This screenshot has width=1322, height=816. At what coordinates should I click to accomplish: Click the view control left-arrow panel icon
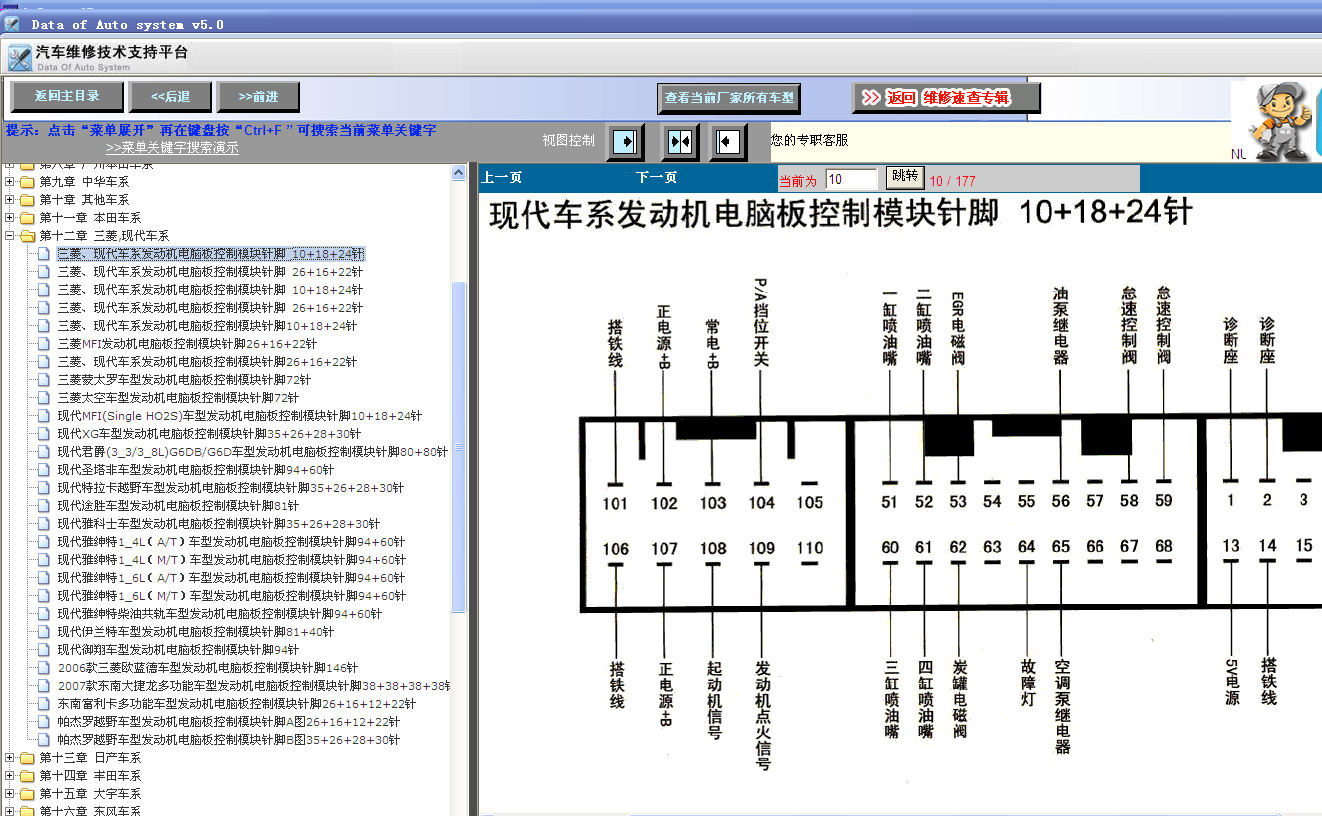click(728, 142)
